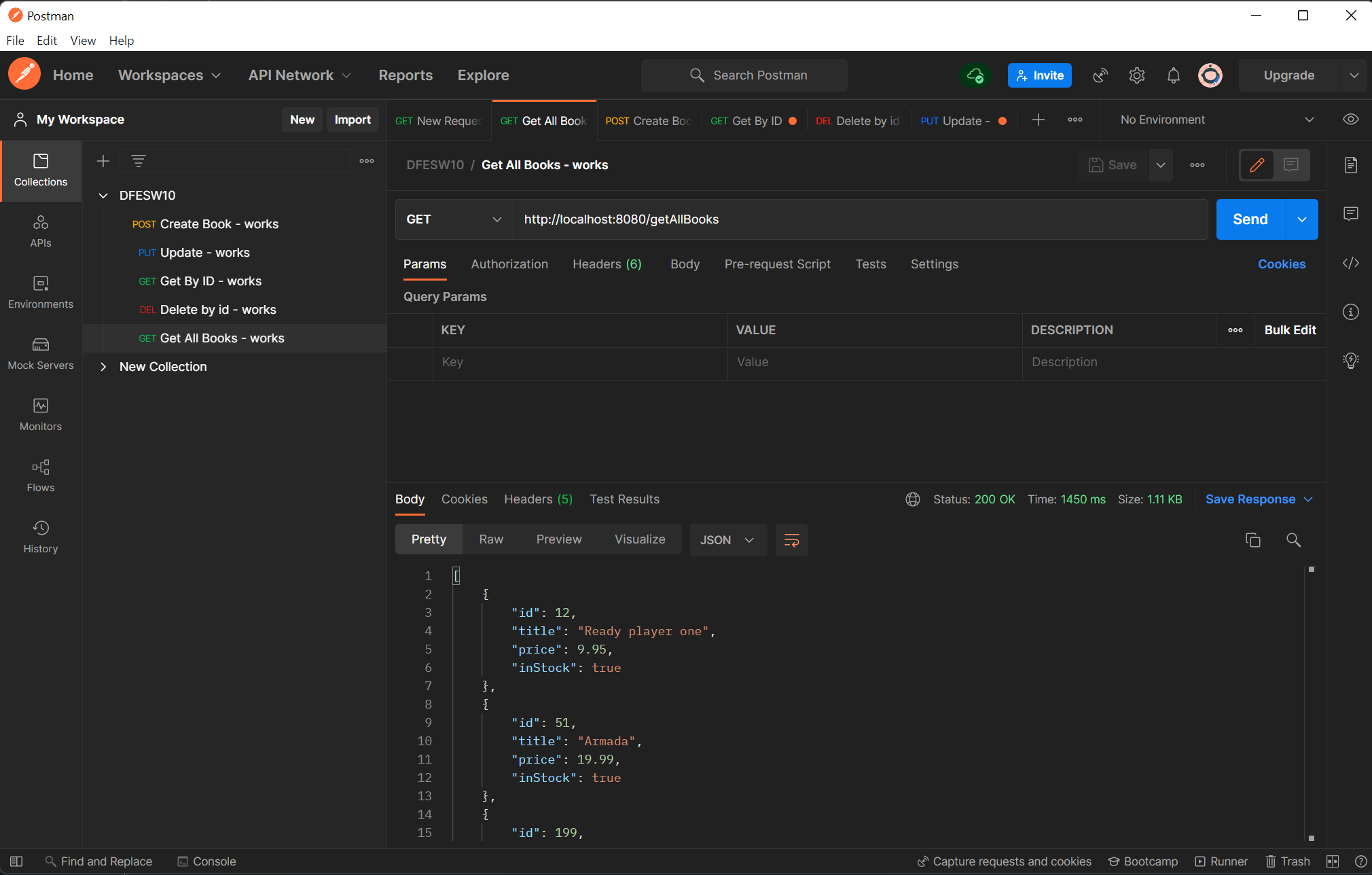
Task: Open the Upgrade dropdown arrow
Action: [x=1354, y=75]
